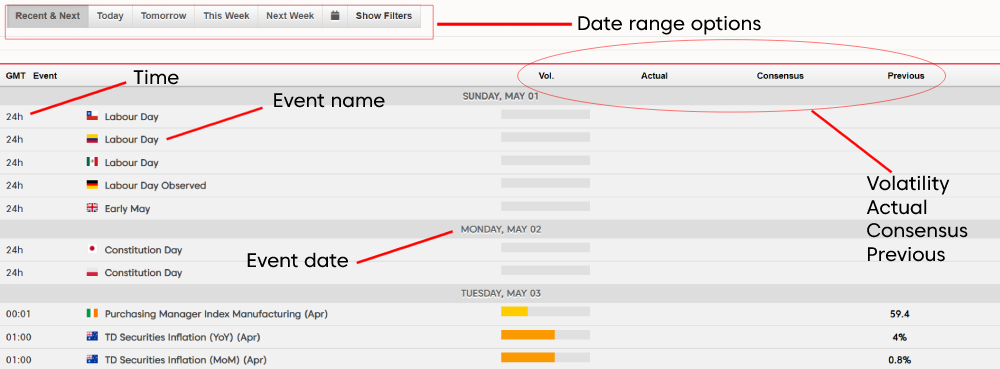The height and width of the screenshot is (369, 1000).
Task: Click volatility bar for Early May
Action: tap(545, 206)
